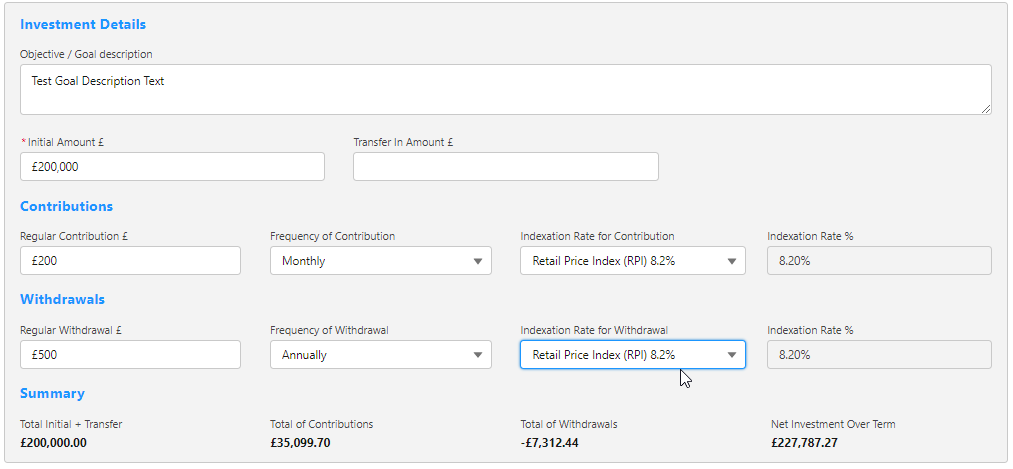Screen dimensions: 1013x469
Task: Click the Summary section heading
Action: [x=52, y=394]
